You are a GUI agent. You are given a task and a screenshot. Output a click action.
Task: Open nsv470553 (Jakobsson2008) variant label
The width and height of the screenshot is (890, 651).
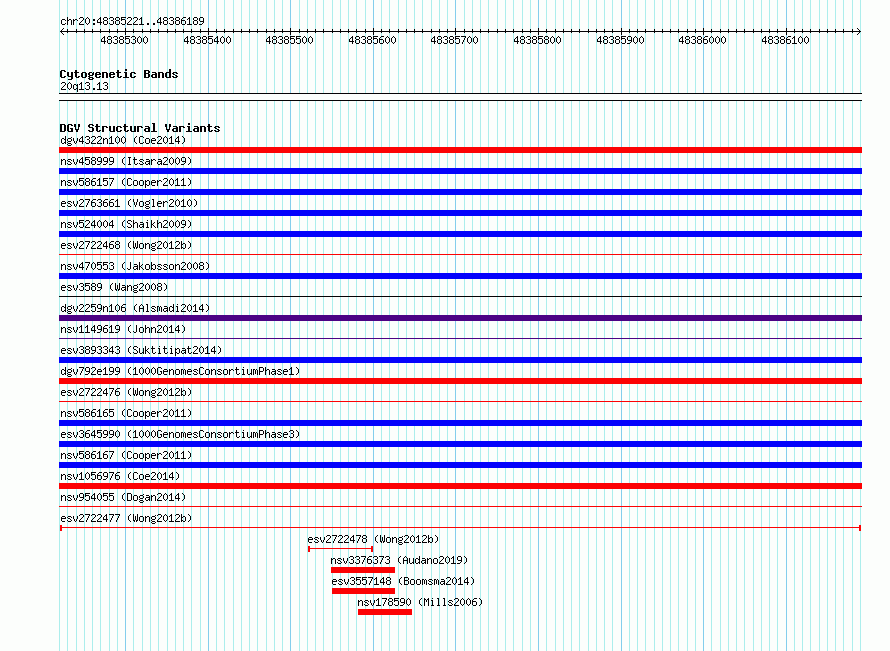coord(135,266)
